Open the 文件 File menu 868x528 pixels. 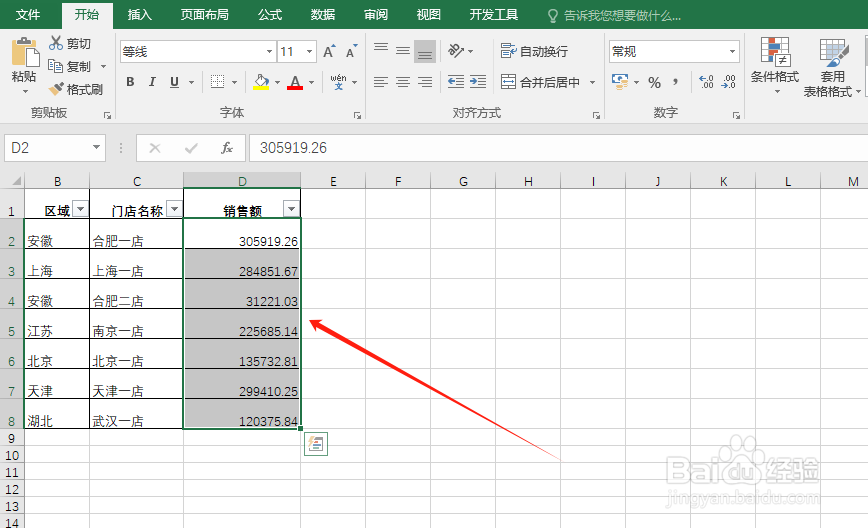[27, 14]
